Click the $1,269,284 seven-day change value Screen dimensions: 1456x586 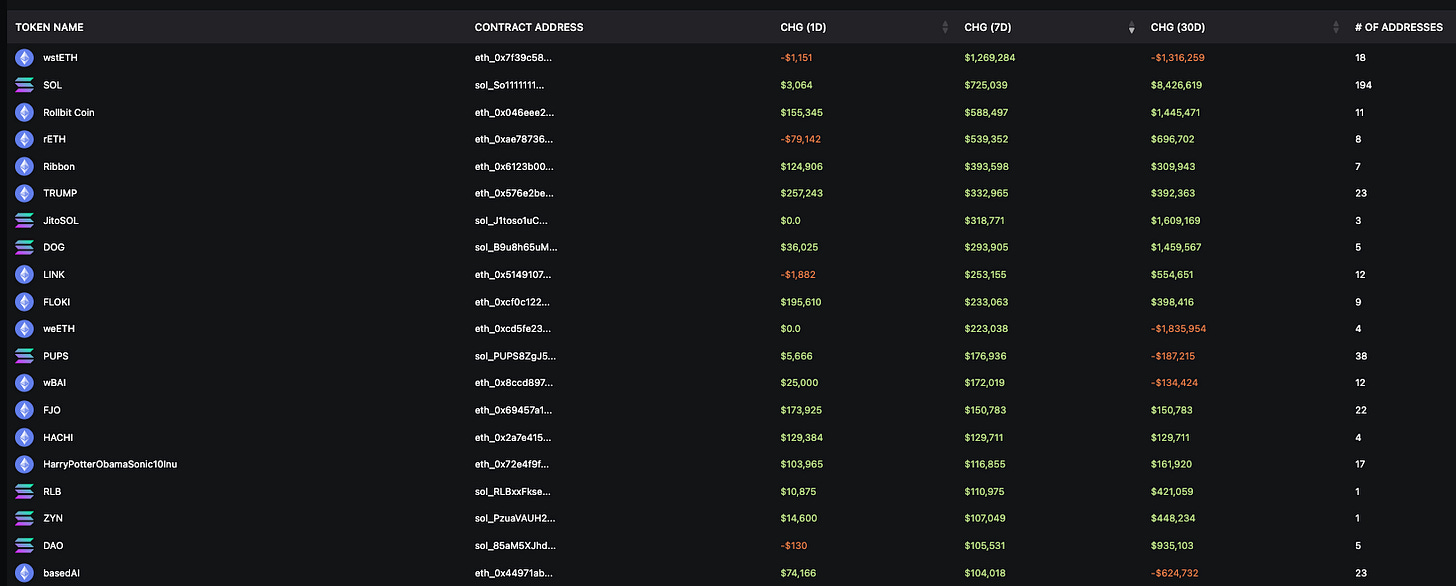pos(990,58)
